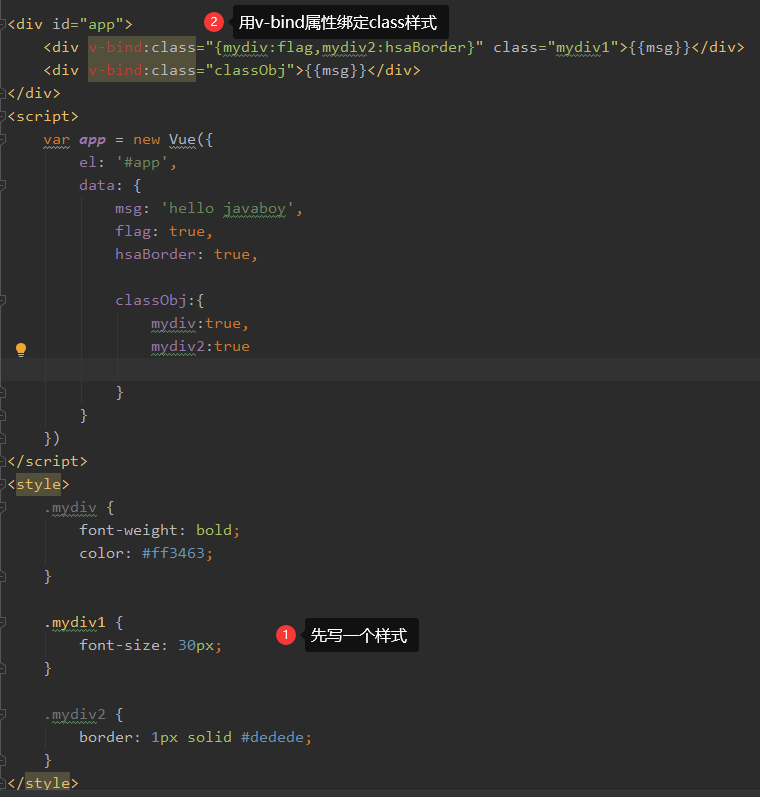This screenshot has width=760, height=797.
Task: Click the '.mydiv' CSS selector
Action: tap(71, 508)
